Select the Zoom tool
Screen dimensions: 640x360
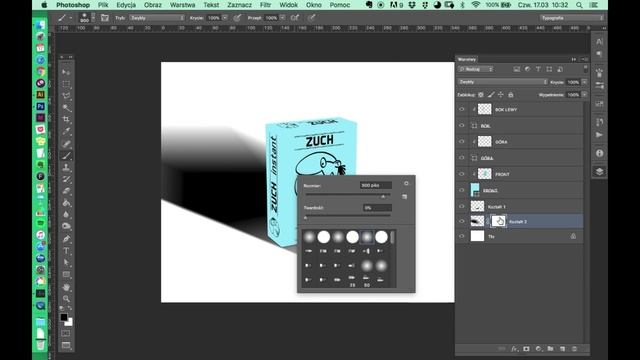[66, 299]
